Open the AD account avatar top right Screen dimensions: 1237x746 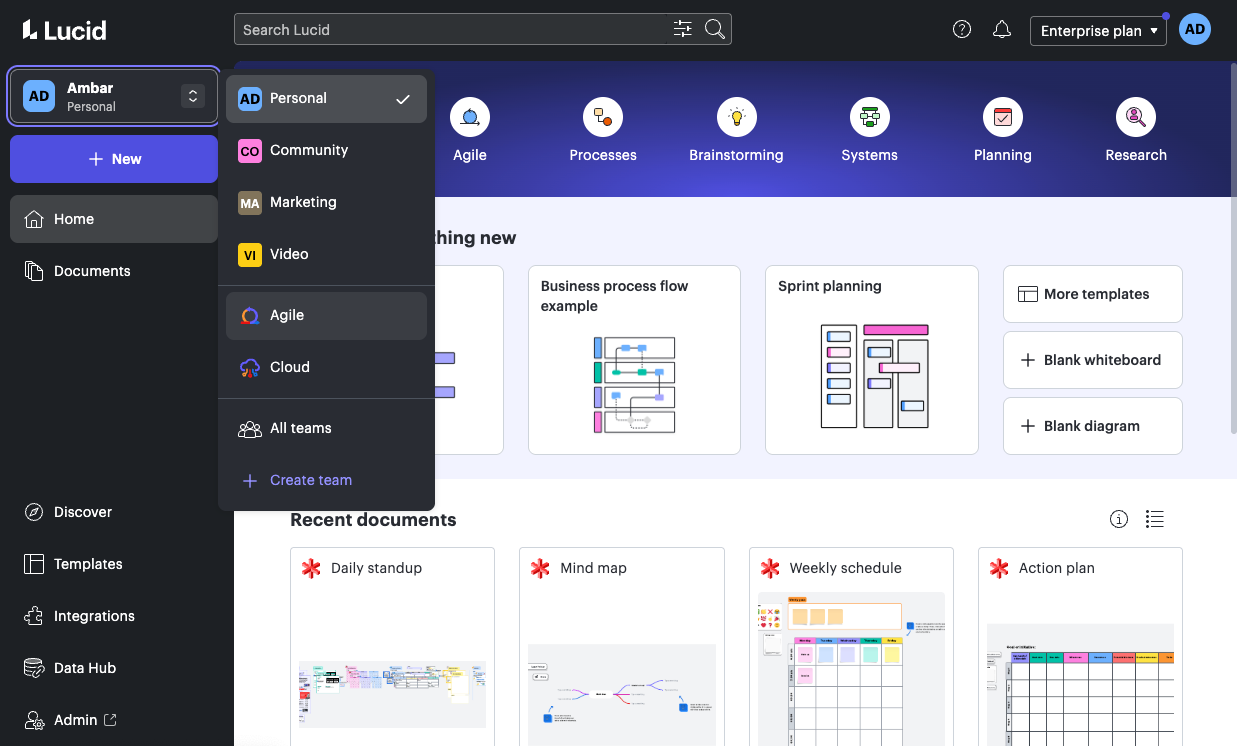pyautogui.click(x=1195, y=29)
